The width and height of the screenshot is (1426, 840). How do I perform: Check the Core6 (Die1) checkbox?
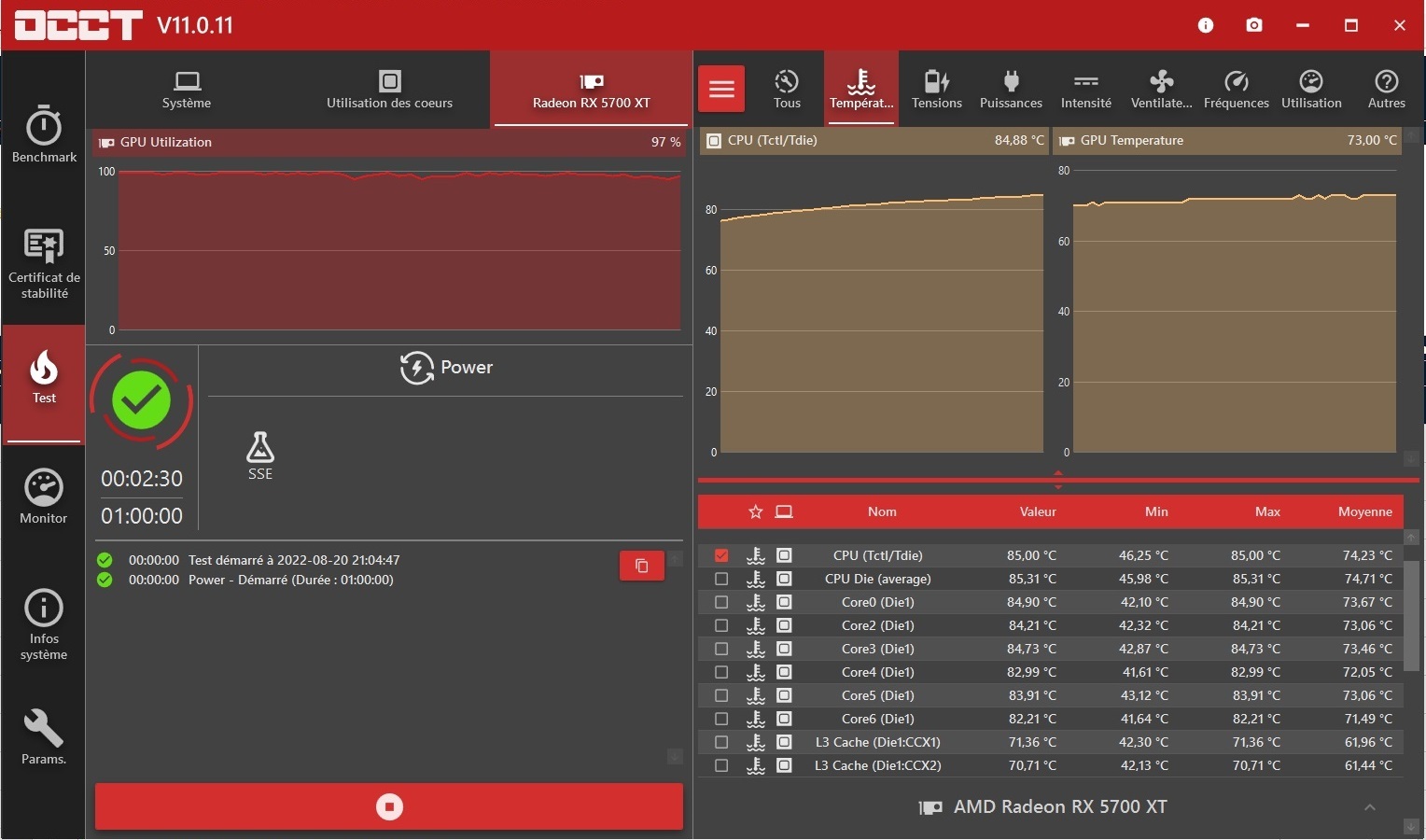point(721,719)
